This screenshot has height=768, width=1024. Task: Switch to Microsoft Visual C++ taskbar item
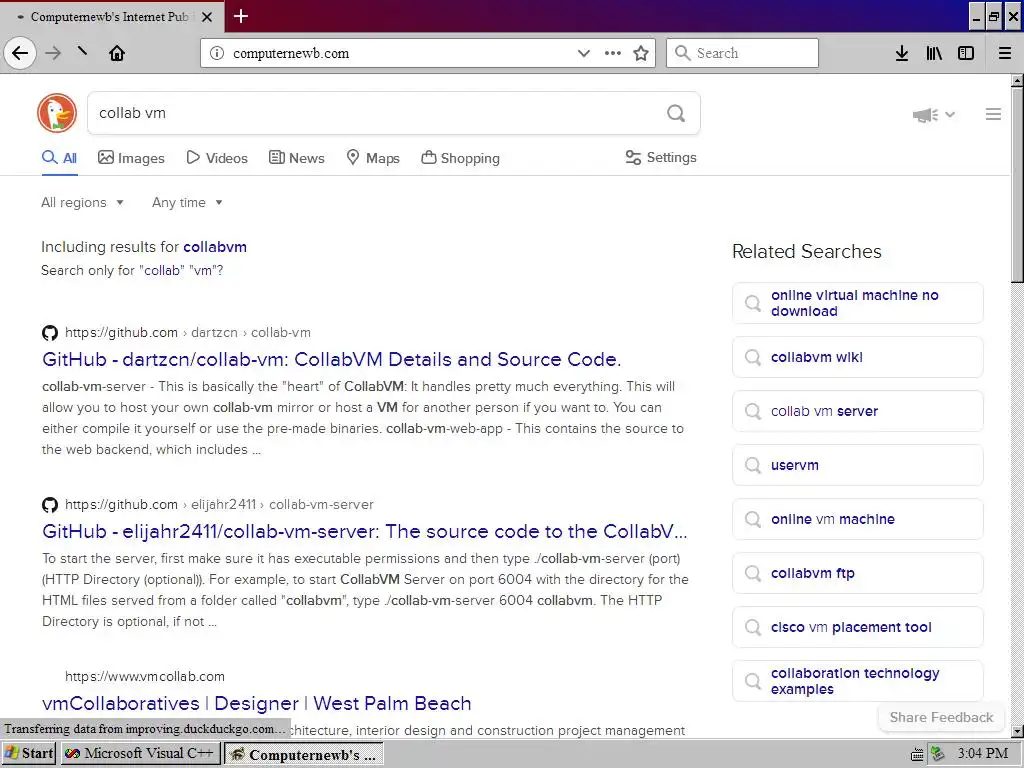[x=141, y=754]
